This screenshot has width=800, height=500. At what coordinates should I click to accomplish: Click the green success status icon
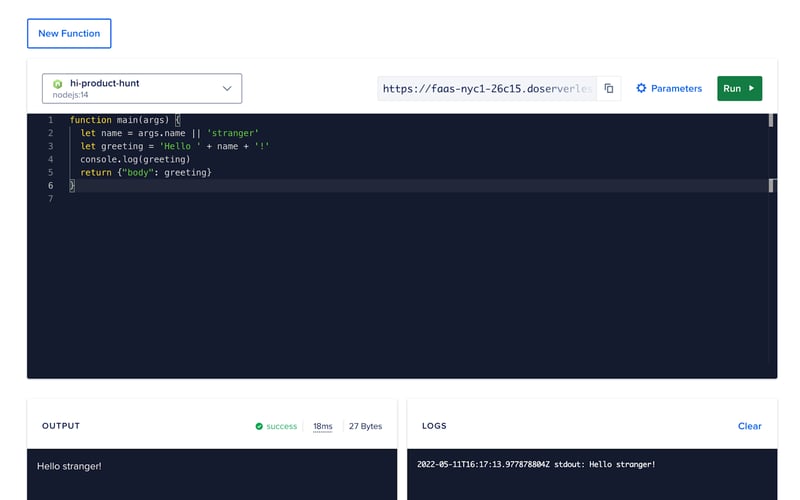[259, 426]
